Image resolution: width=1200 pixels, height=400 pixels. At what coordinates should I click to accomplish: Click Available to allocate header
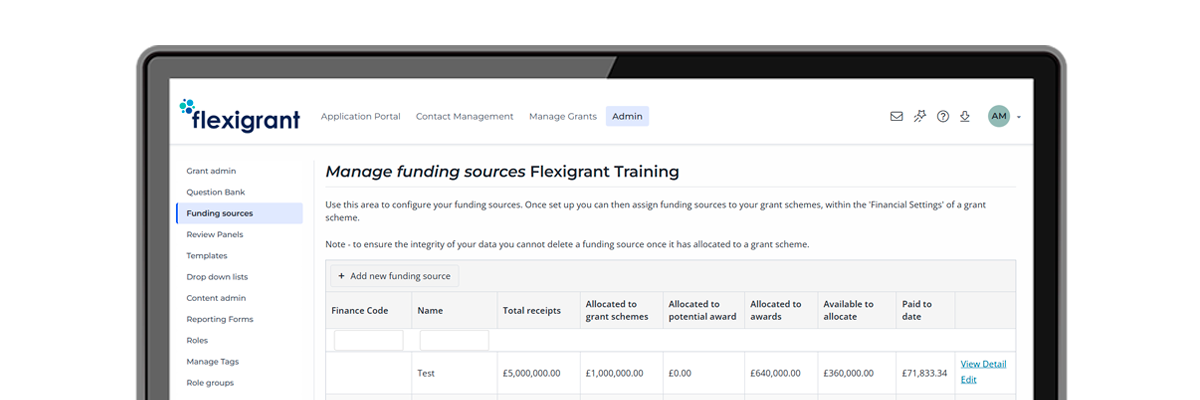point(848,310)
